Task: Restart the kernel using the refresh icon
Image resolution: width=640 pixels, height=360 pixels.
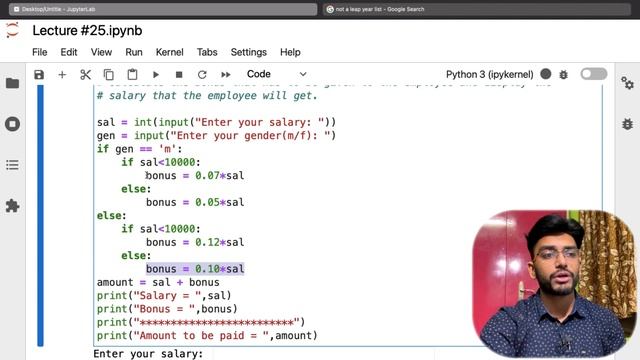Action: point(202,75)
